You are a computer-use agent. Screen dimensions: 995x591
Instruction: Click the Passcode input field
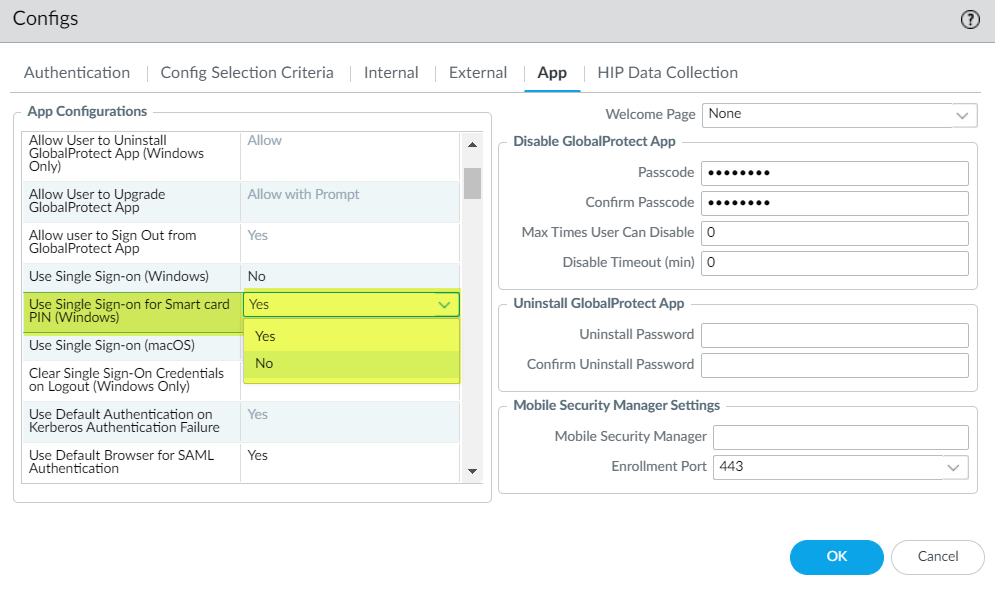[x=835, y=173]
